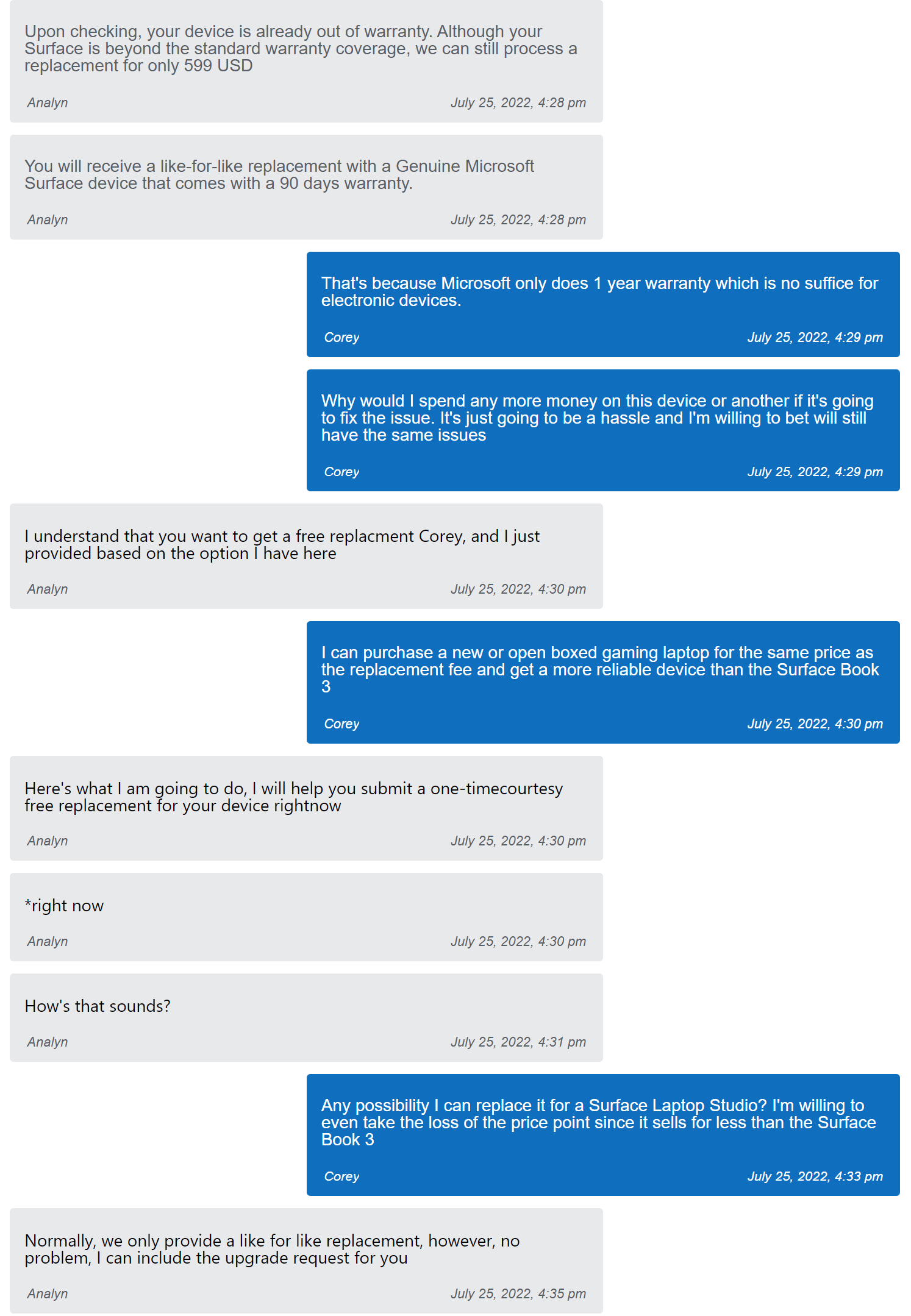Click the 4:33 pm timestamp
This screenshot has height=1316, width=911.
point(815,1176)
